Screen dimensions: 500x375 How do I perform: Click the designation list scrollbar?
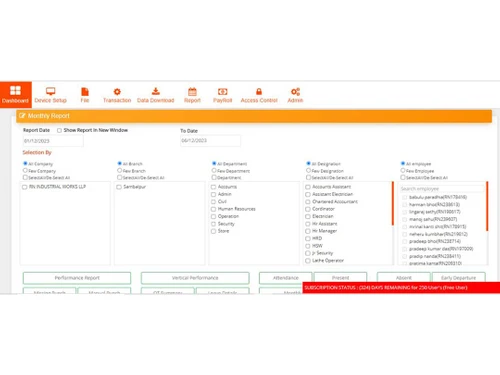pos(393,203)
